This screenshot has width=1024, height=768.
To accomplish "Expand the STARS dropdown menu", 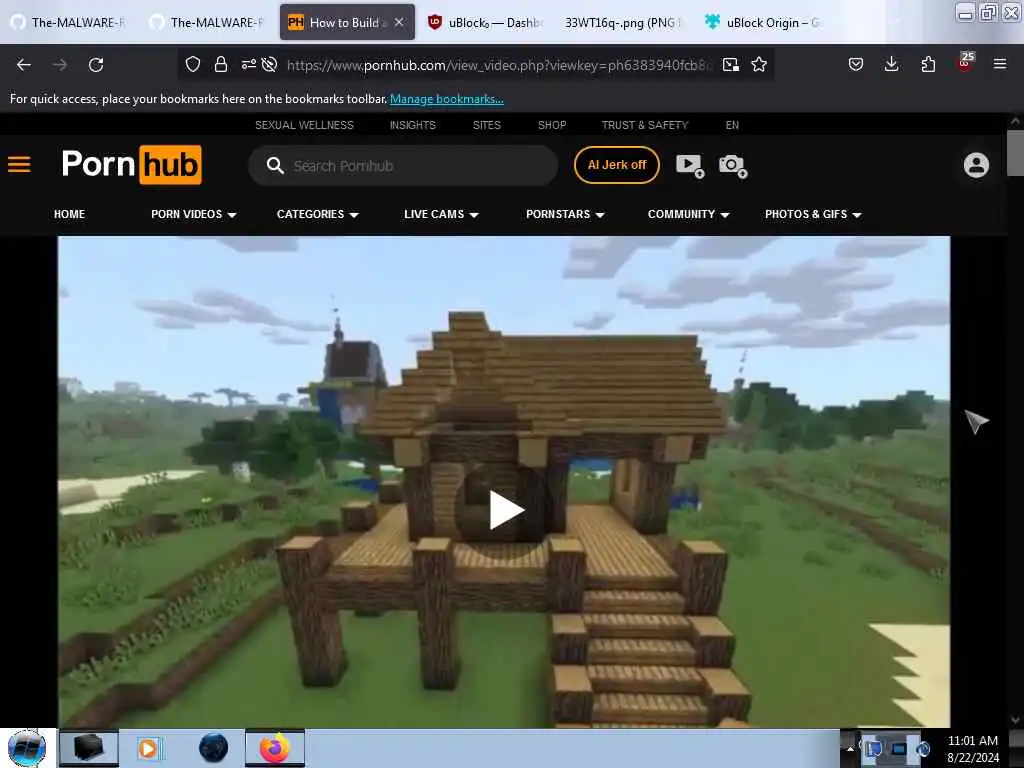I will 565,214.
